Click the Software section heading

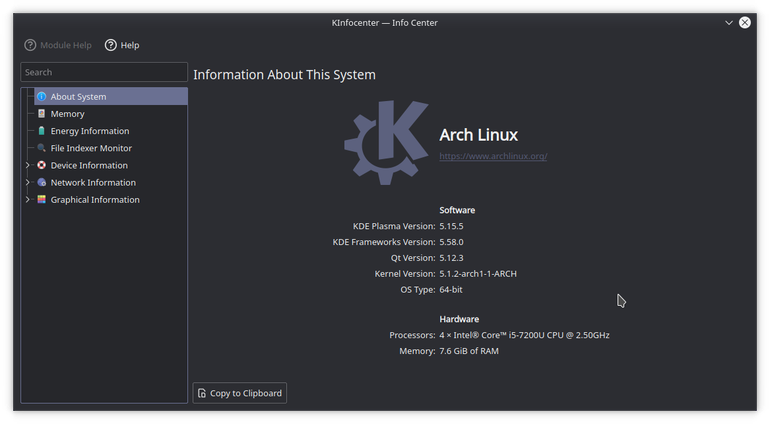click(457, 210)
